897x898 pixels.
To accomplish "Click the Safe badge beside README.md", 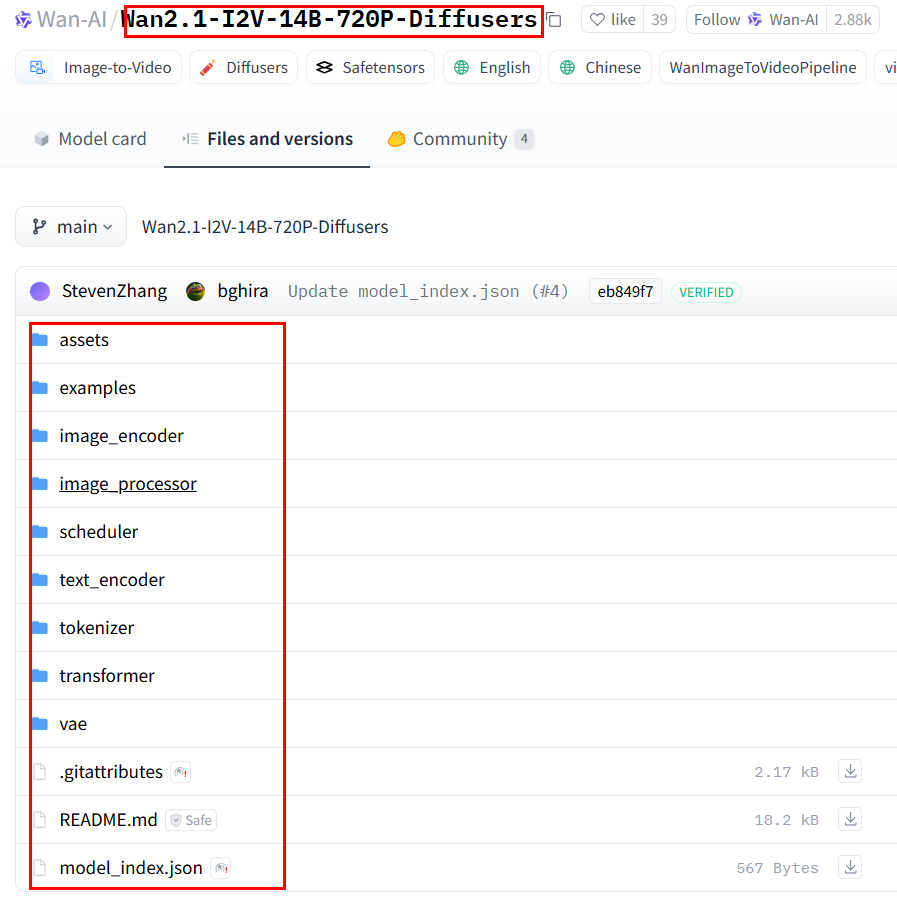I will (x=191, y=821).
